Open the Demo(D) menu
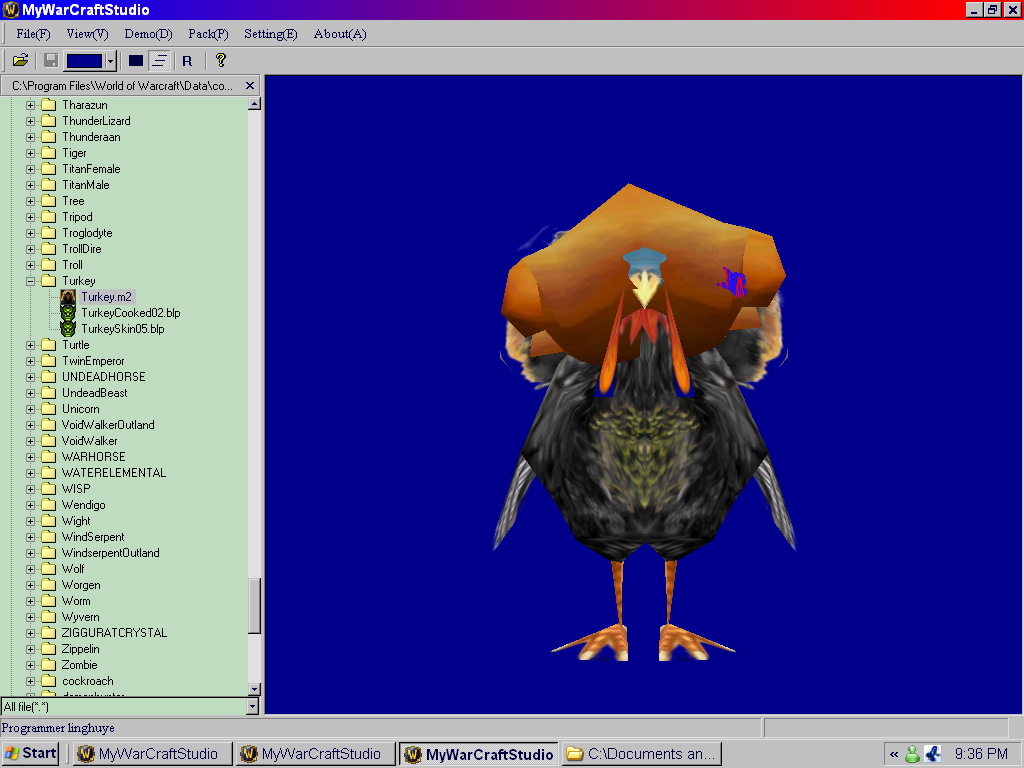The height and width of the screenshot is (768, 1024). 148,34
